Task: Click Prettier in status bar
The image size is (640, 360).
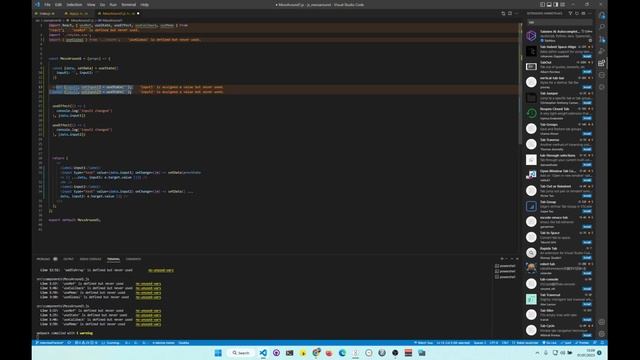Action: (x=583, y=343)
